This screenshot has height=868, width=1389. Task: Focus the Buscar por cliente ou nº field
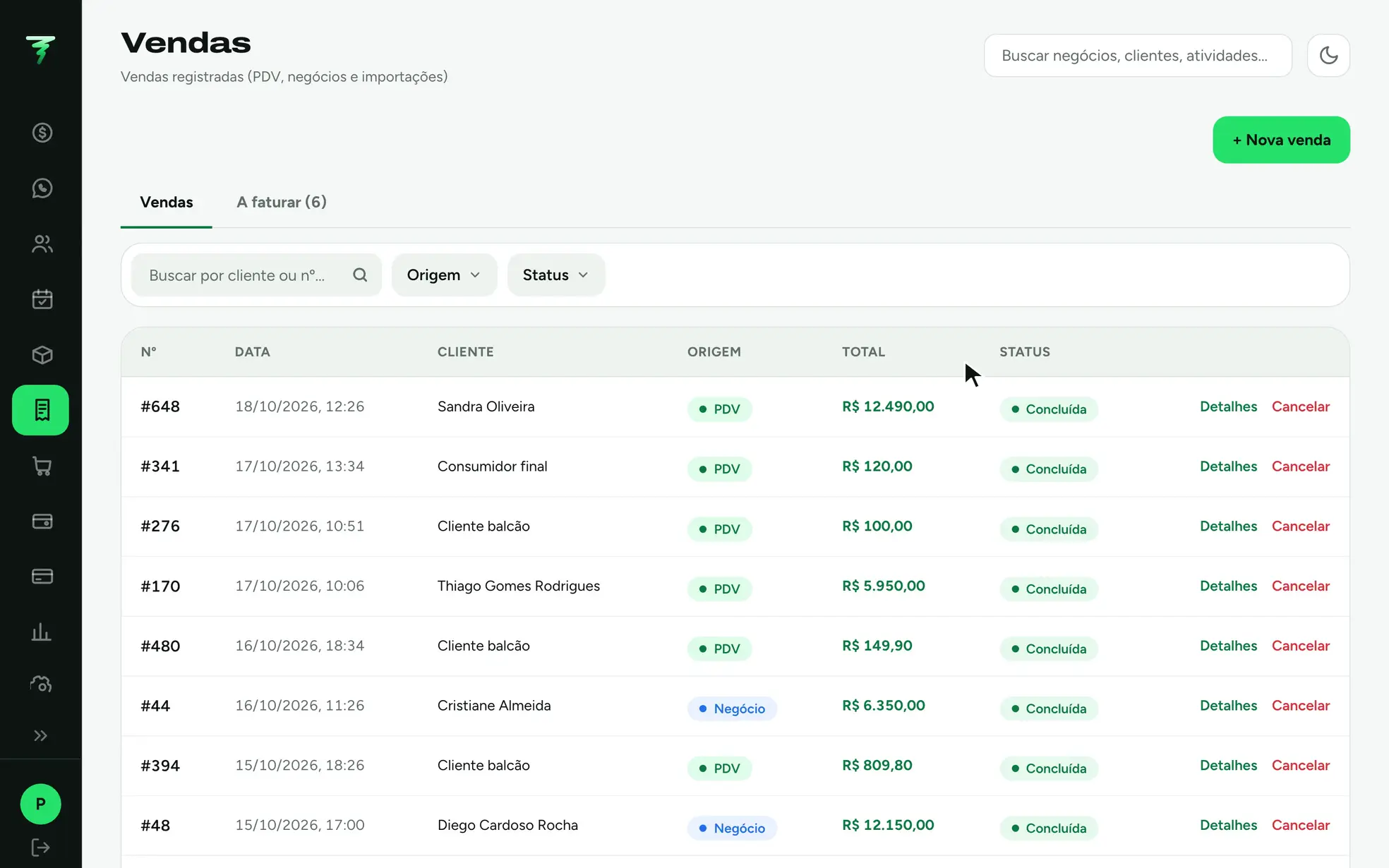tap(256, 275)
